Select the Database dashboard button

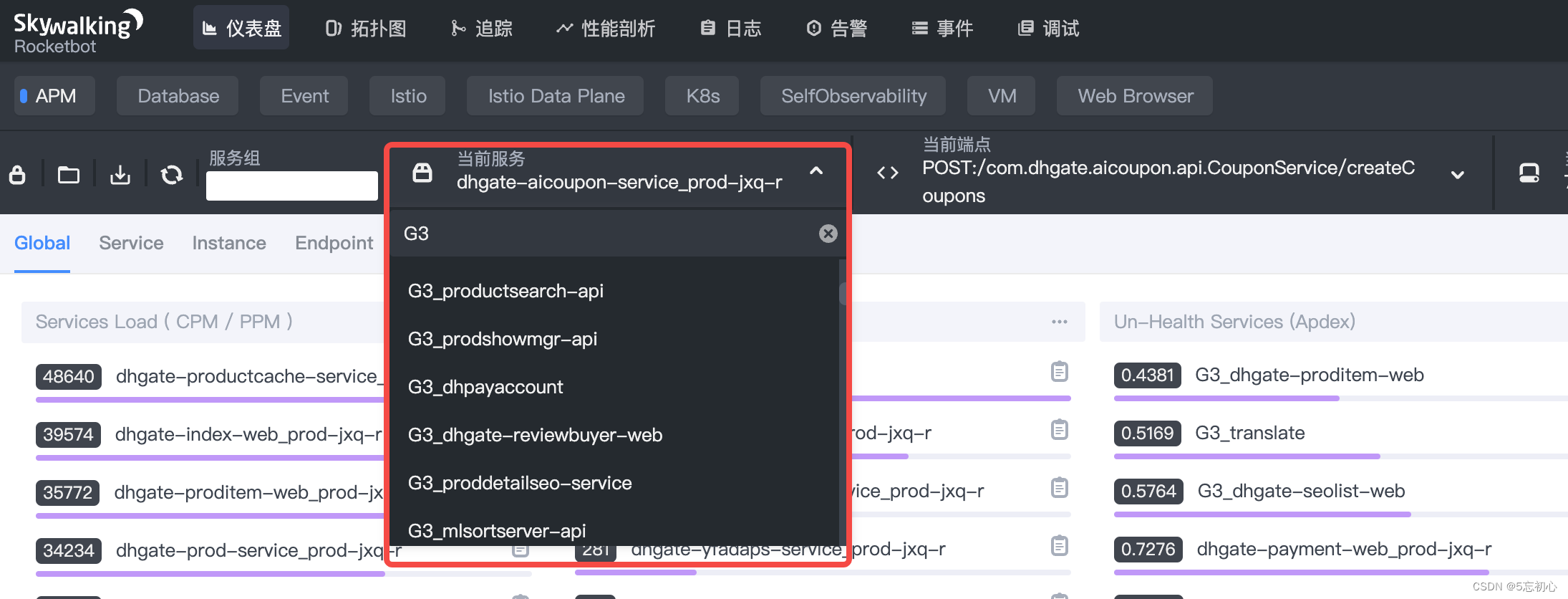(x=178, y=96)
